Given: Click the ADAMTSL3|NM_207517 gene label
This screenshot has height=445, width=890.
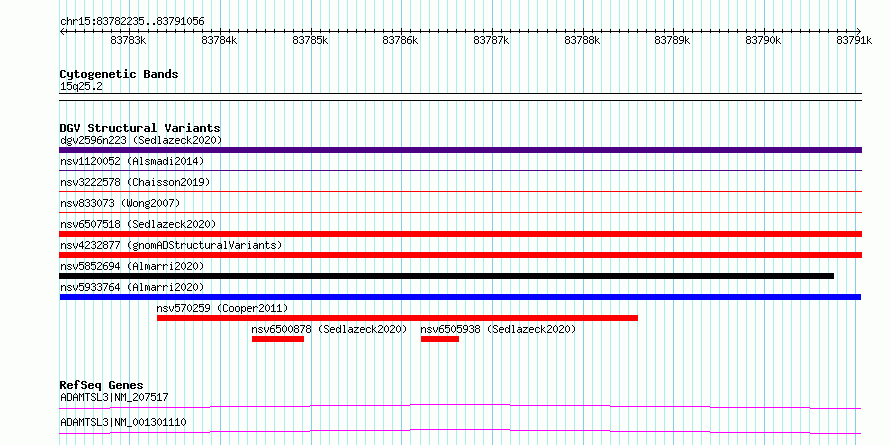Looking at the screenshot, I should (x=114, y=397).
